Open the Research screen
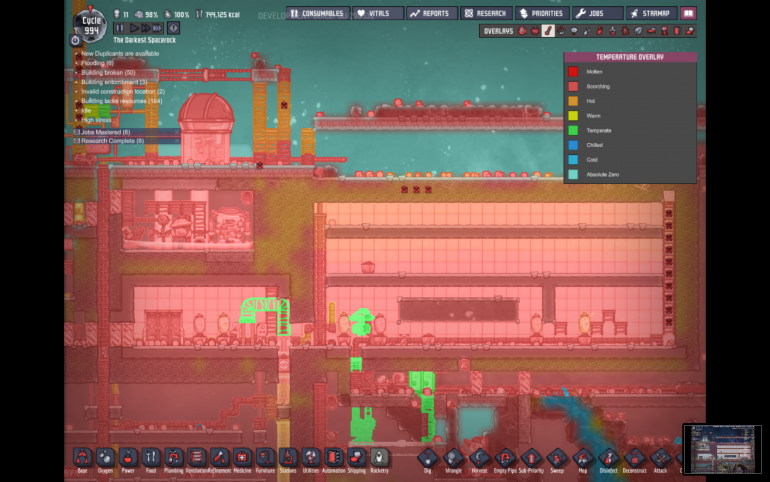Screen dimensions: 770x482 (486, 13)
